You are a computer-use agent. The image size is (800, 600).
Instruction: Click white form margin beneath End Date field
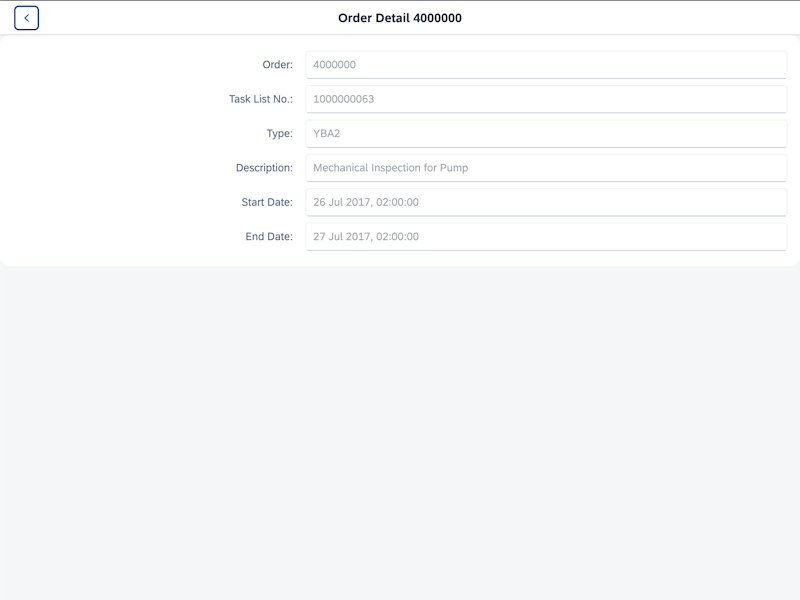click(x=546, y=258)
